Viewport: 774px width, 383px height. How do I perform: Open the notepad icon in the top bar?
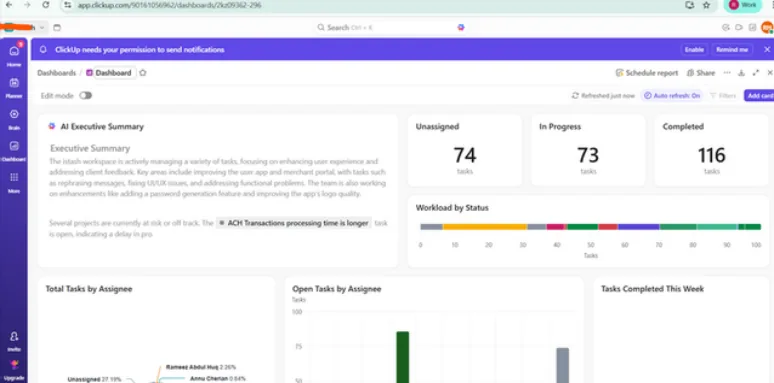point(752,28)
